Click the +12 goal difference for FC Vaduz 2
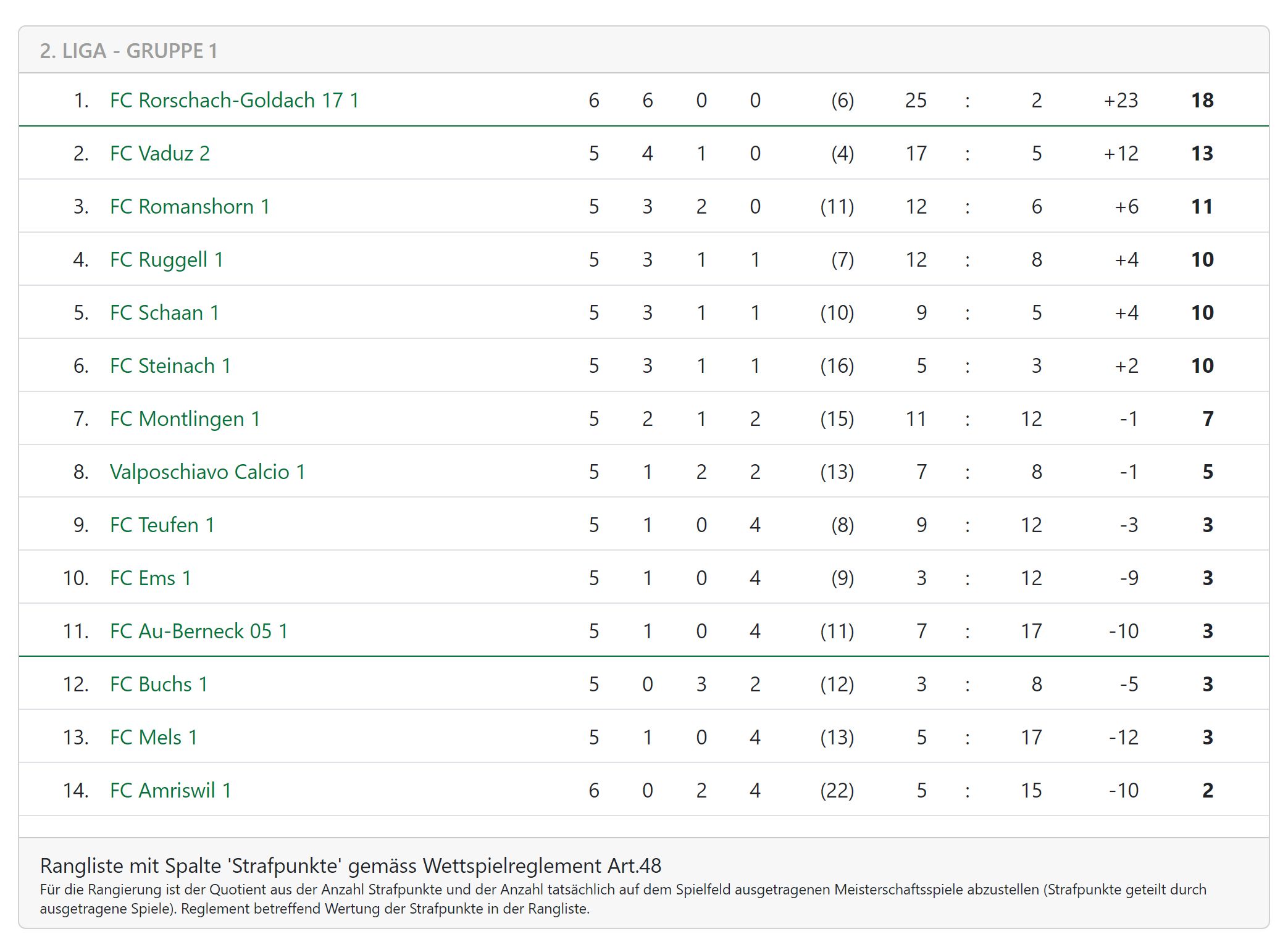This screenshot has height=950, width=1288. (1121, 153)
